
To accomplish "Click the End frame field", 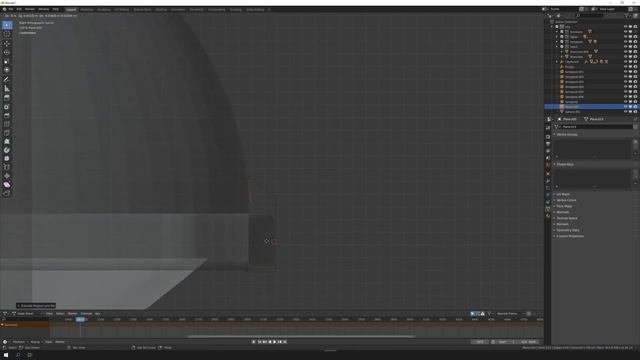I will click(528, 342).
